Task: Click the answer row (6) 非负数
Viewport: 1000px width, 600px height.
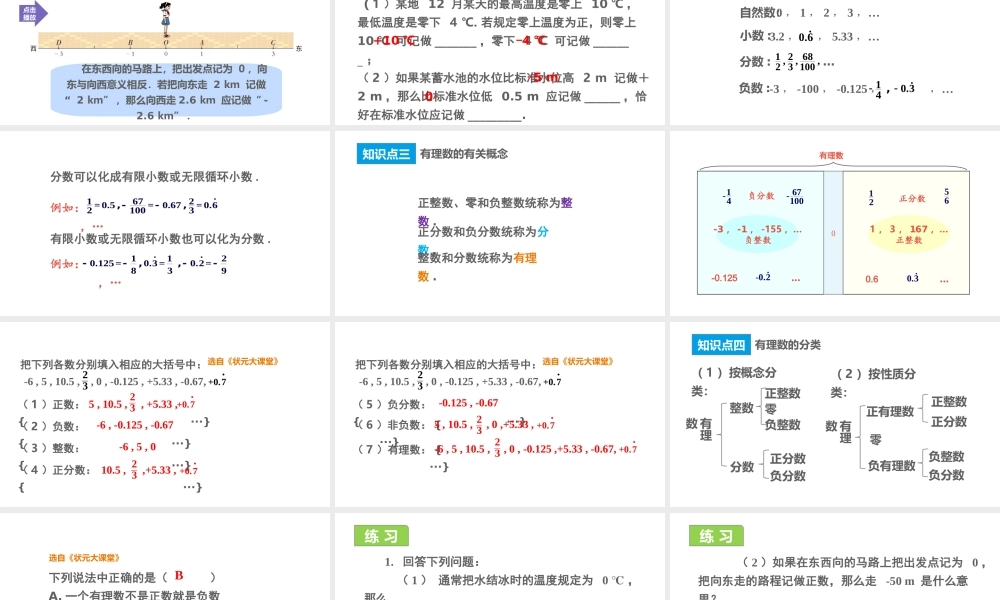Action: tap(455, 424)
